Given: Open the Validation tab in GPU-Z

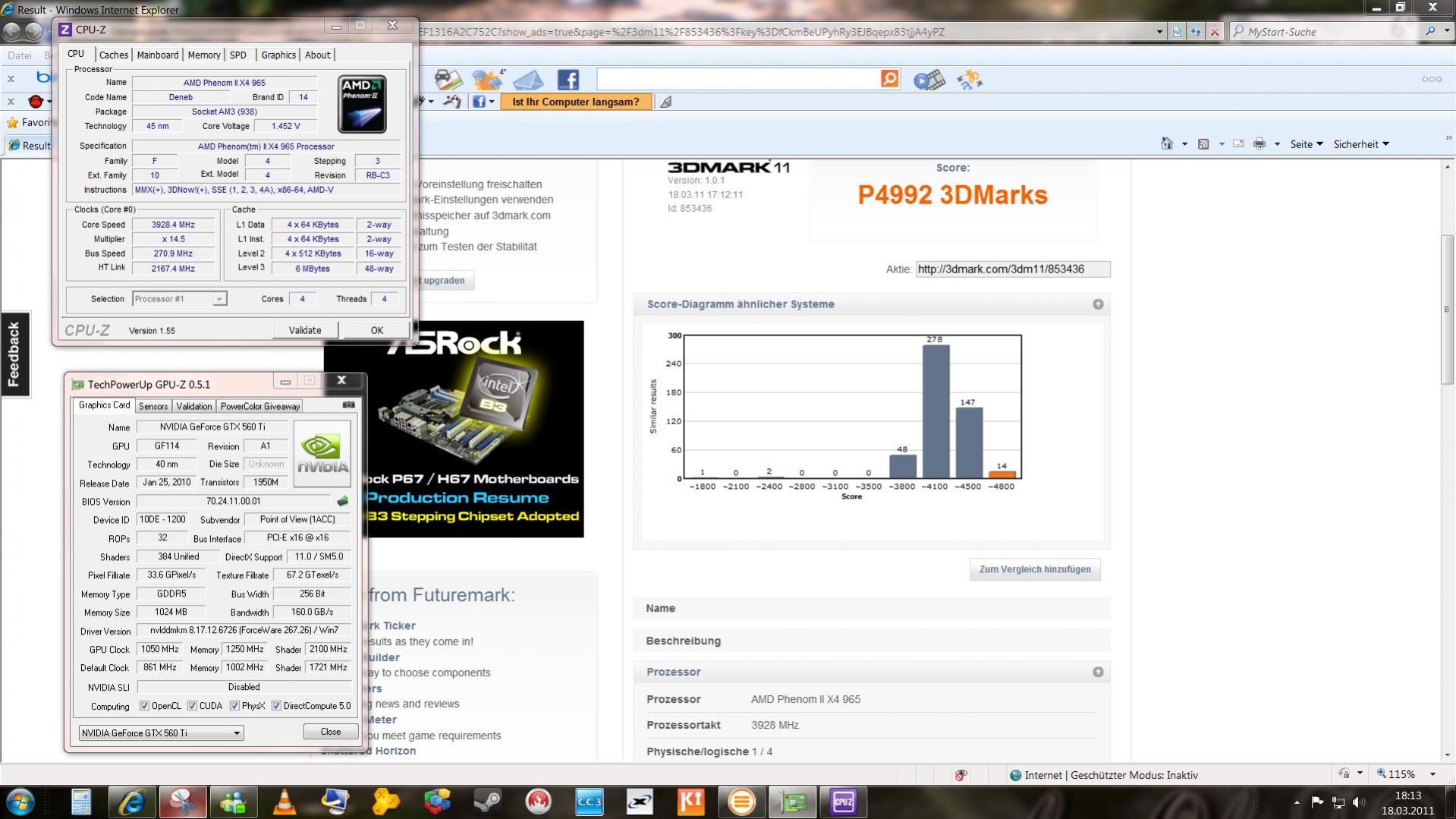Looking at the screenshot, I should point(194,406).
